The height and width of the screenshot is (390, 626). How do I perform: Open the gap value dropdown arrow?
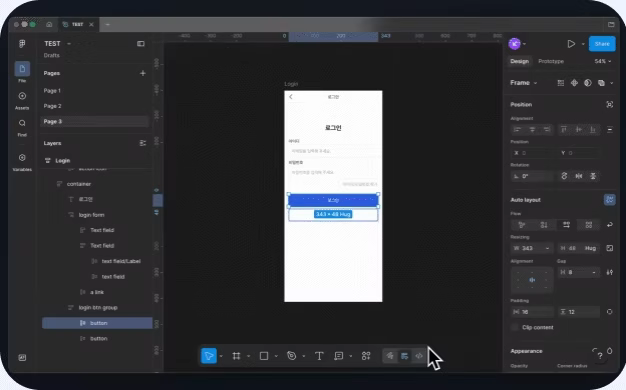pos(594,272)
